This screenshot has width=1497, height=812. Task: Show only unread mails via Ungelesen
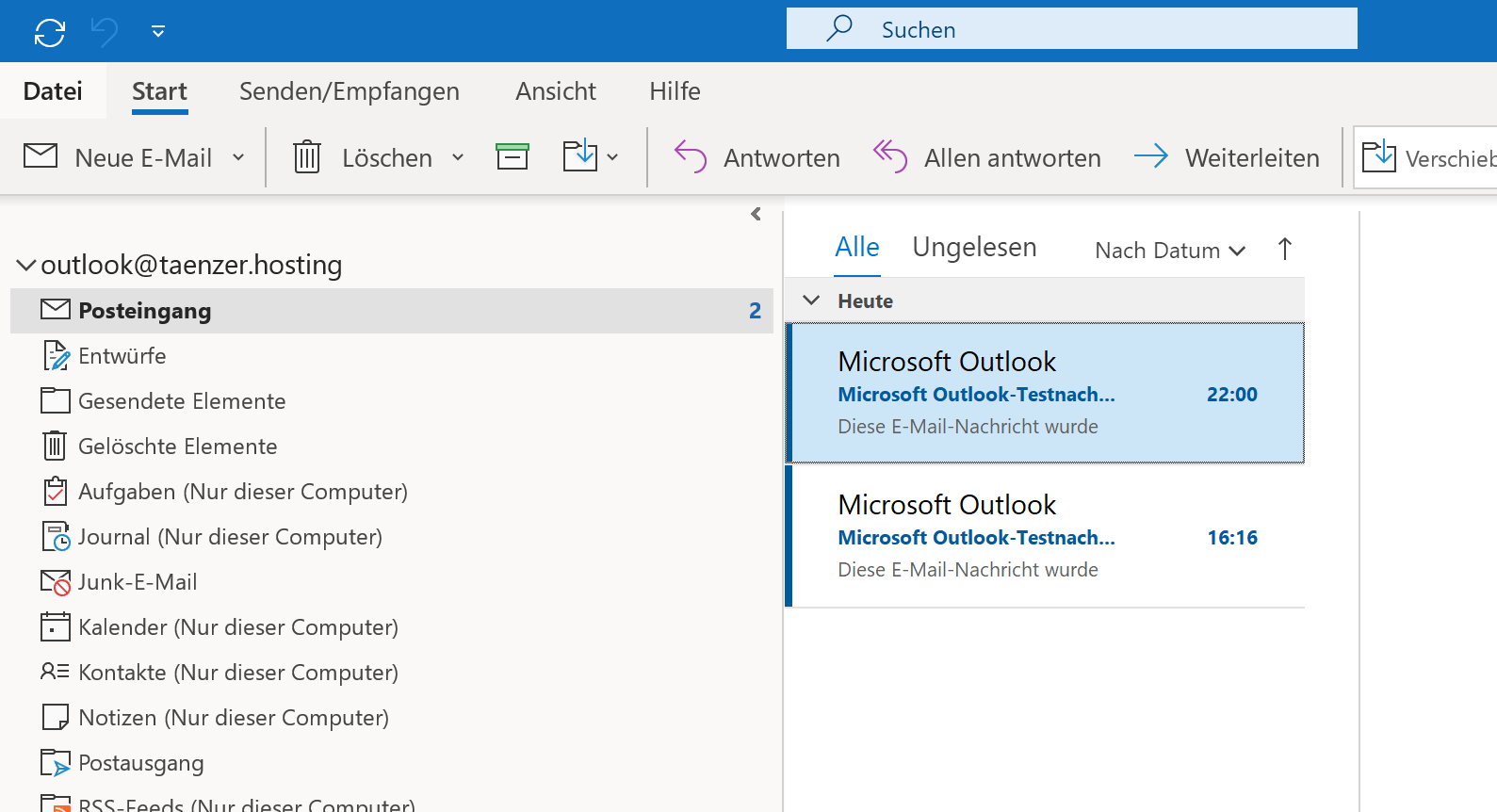pyautogui.click(x=974, y=248)
